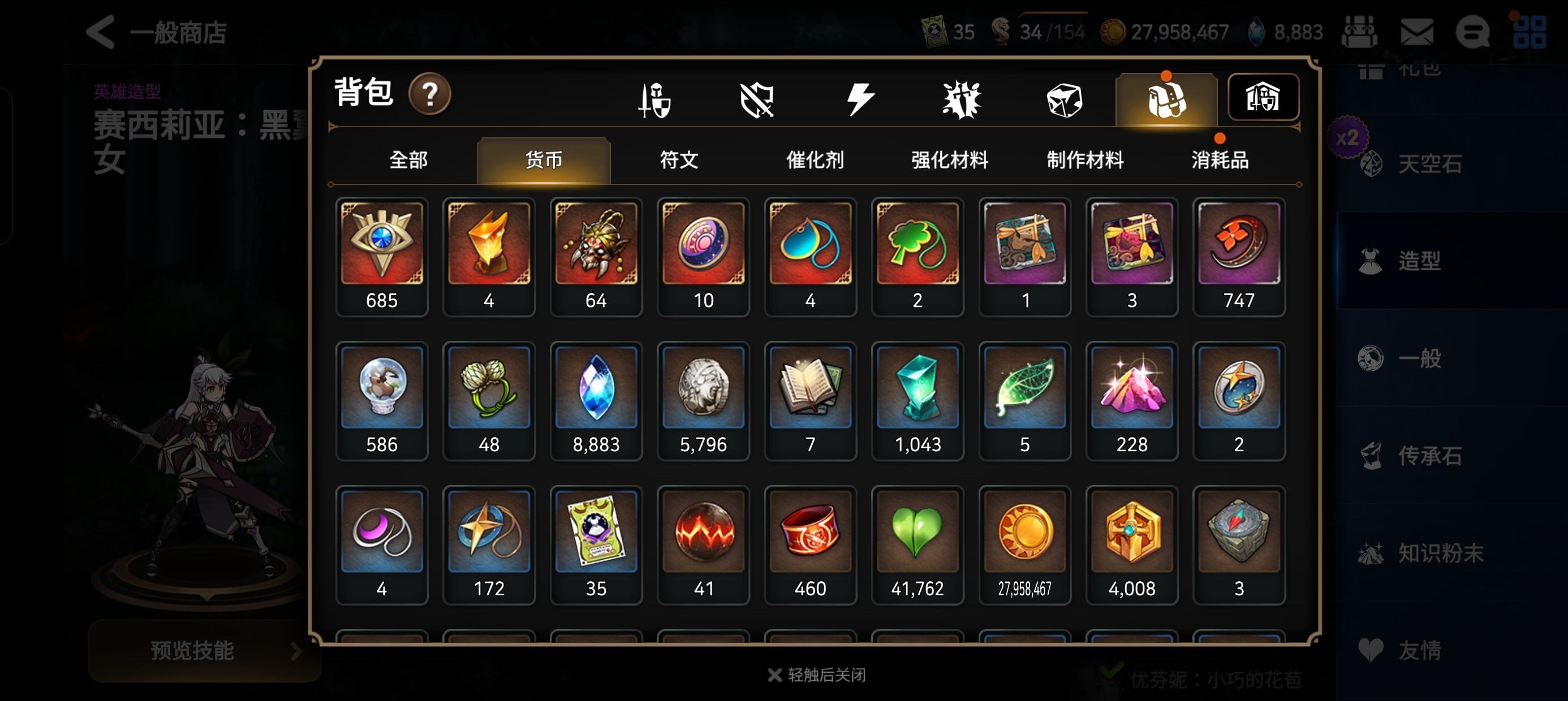Switch to the 消耗品 tab

point(1220,161)
